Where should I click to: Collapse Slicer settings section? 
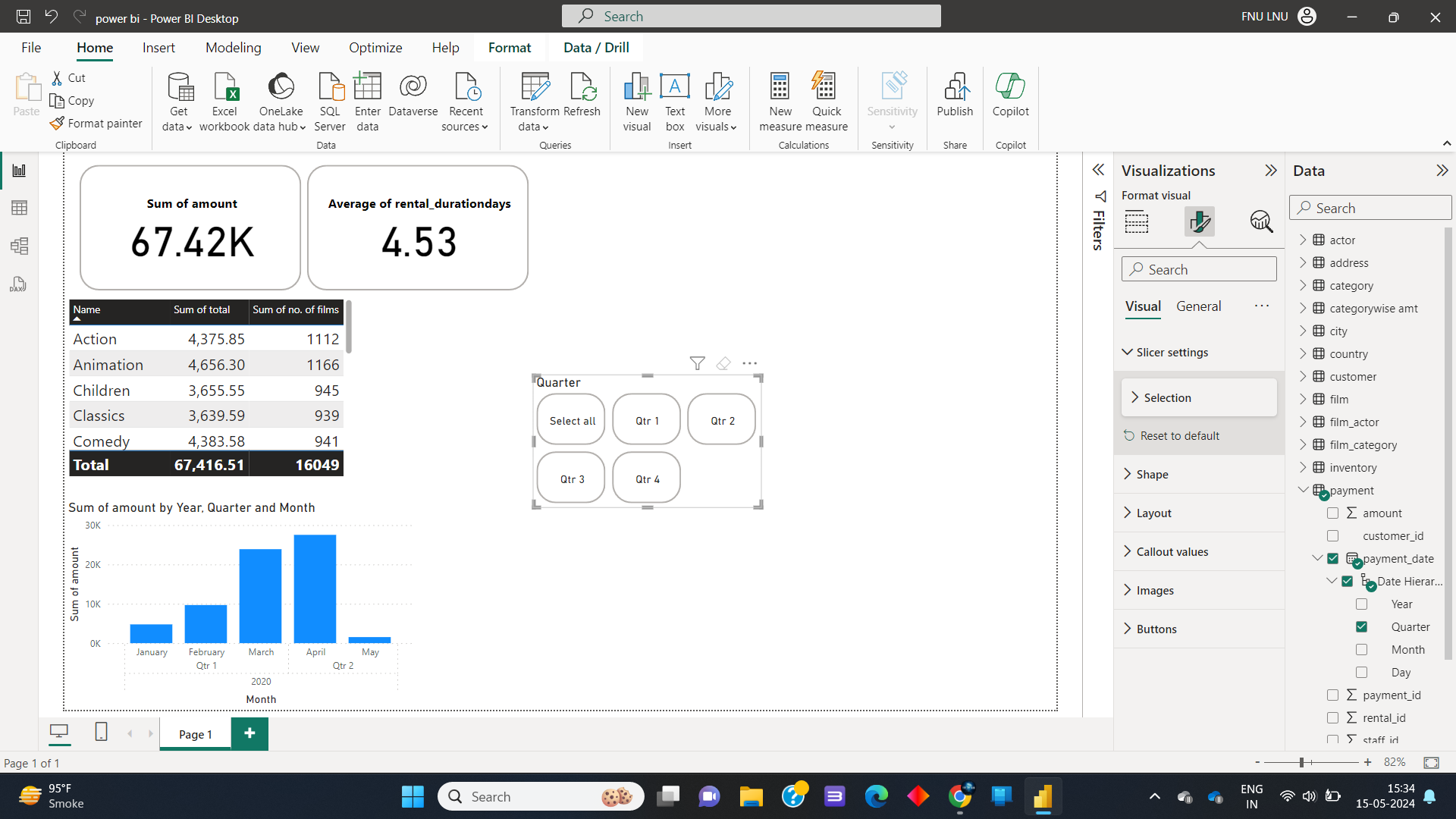(1127, 353)
